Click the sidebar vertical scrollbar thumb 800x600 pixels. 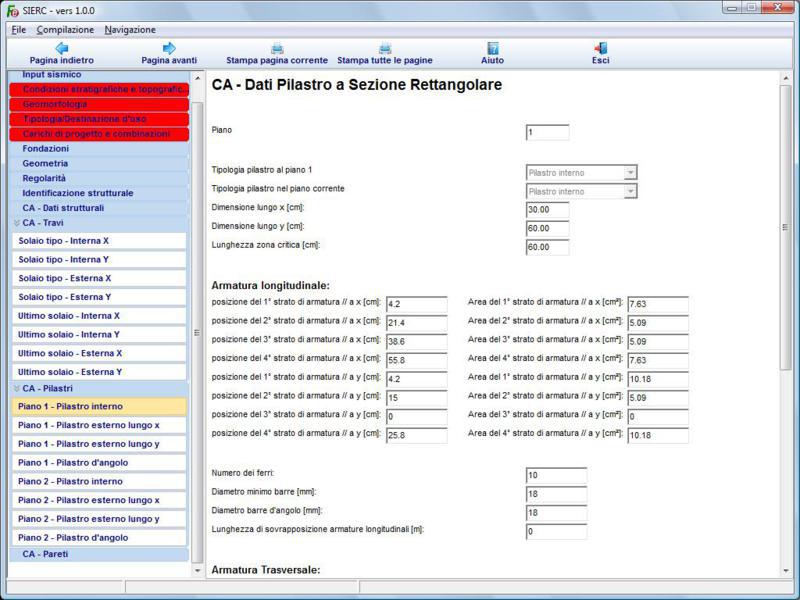[x=197, y=332]
